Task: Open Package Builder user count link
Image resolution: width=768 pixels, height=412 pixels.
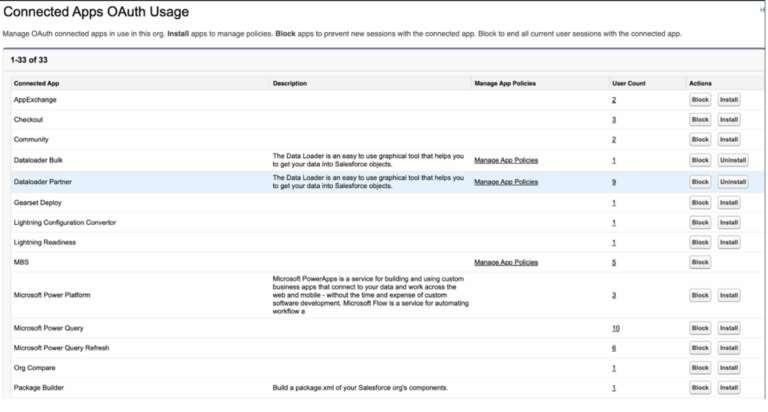Action: pyautogui.click(x=614, y=388)
